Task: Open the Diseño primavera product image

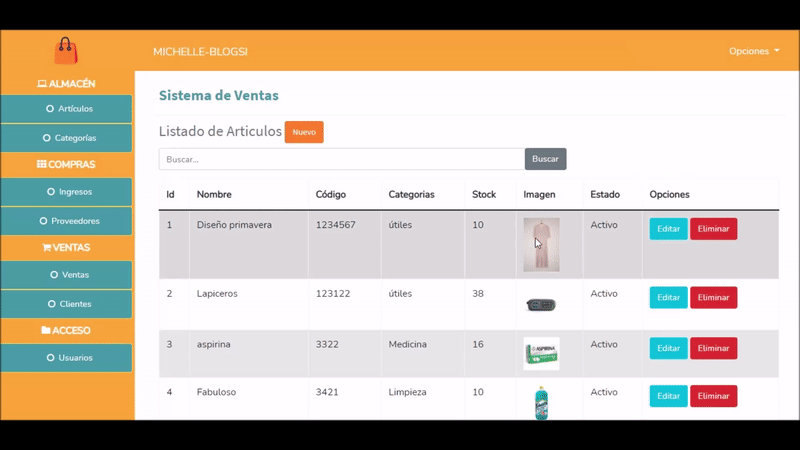Action: coord(541,245)
